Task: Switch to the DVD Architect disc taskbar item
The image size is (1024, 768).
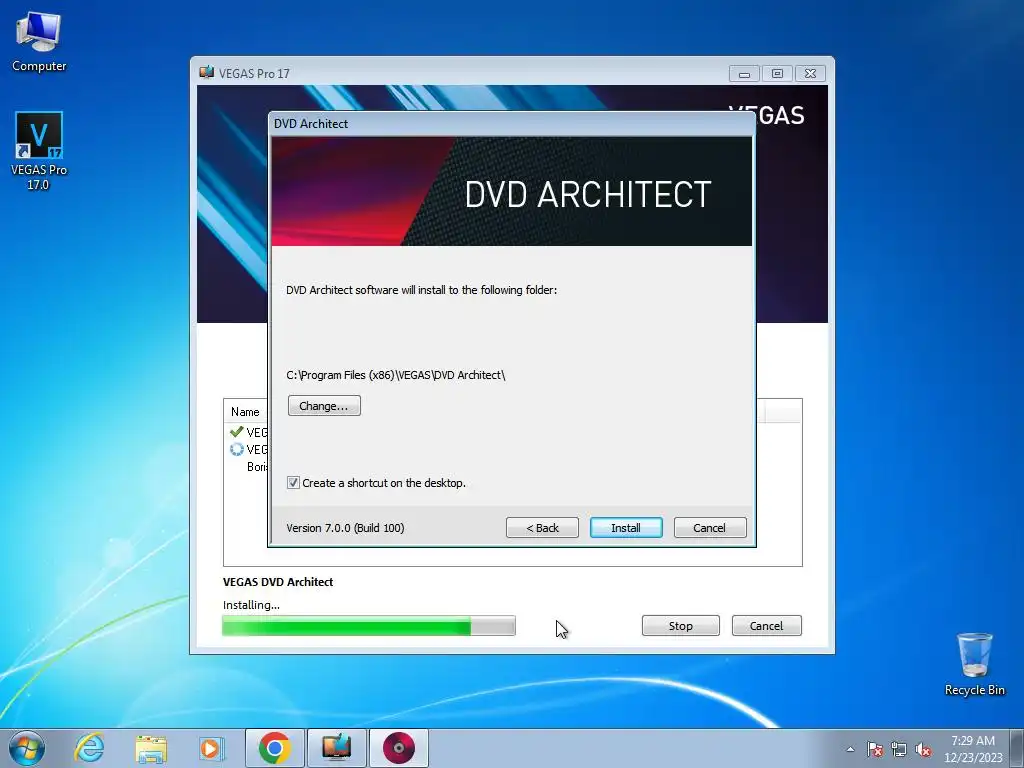Action: [x=399, y=748]
